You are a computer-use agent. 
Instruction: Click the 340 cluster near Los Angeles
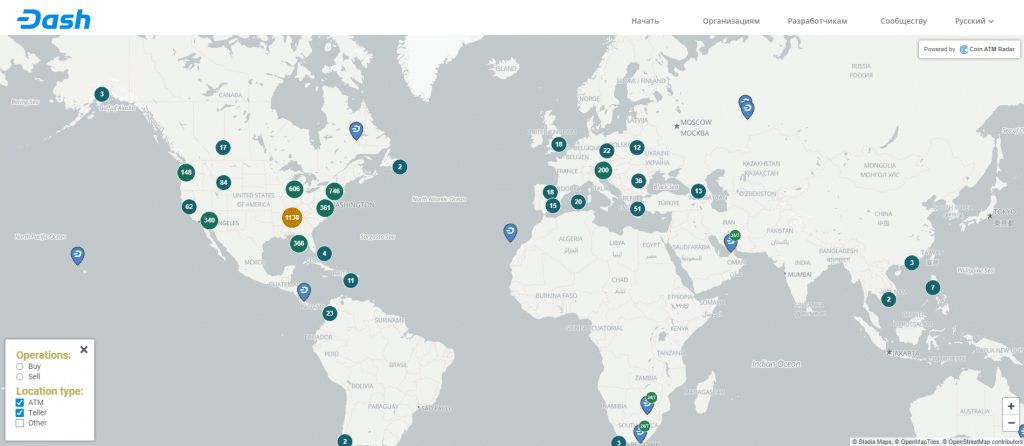coord(209,220)
